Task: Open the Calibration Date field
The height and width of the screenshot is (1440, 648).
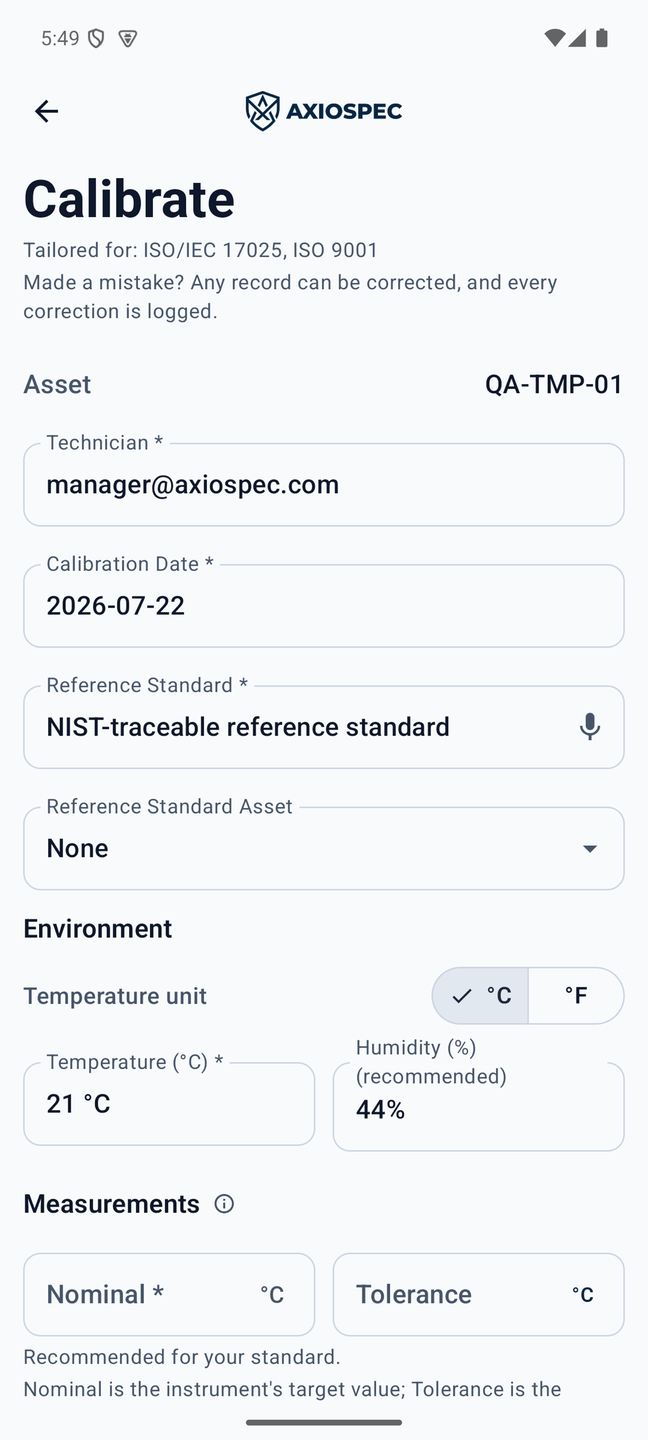Action: click(x=324, y=606)
